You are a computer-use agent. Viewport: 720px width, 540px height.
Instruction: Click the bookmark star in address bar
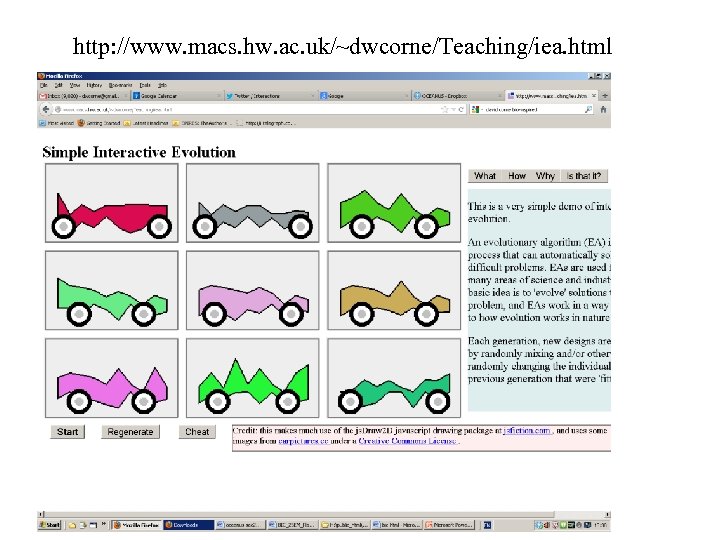tap(444, 109)
